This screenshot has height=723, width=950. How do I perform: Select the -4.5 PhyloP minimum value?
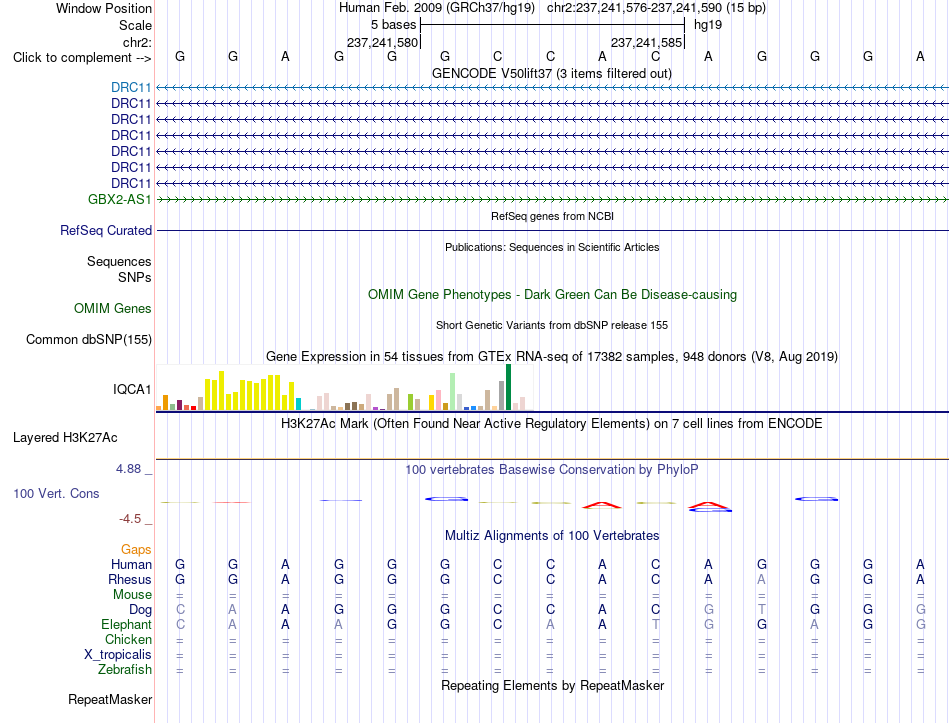(x=130, y=519)
